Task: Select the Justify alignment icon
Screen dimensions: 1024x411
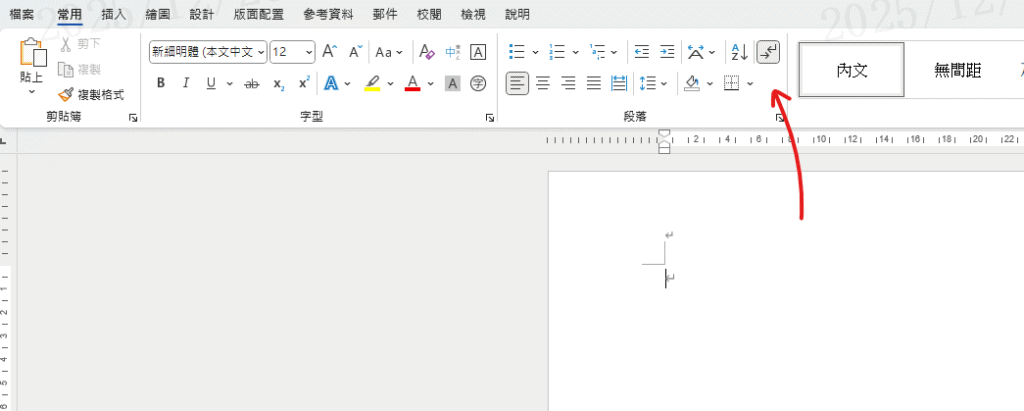Action: (594, 83)
